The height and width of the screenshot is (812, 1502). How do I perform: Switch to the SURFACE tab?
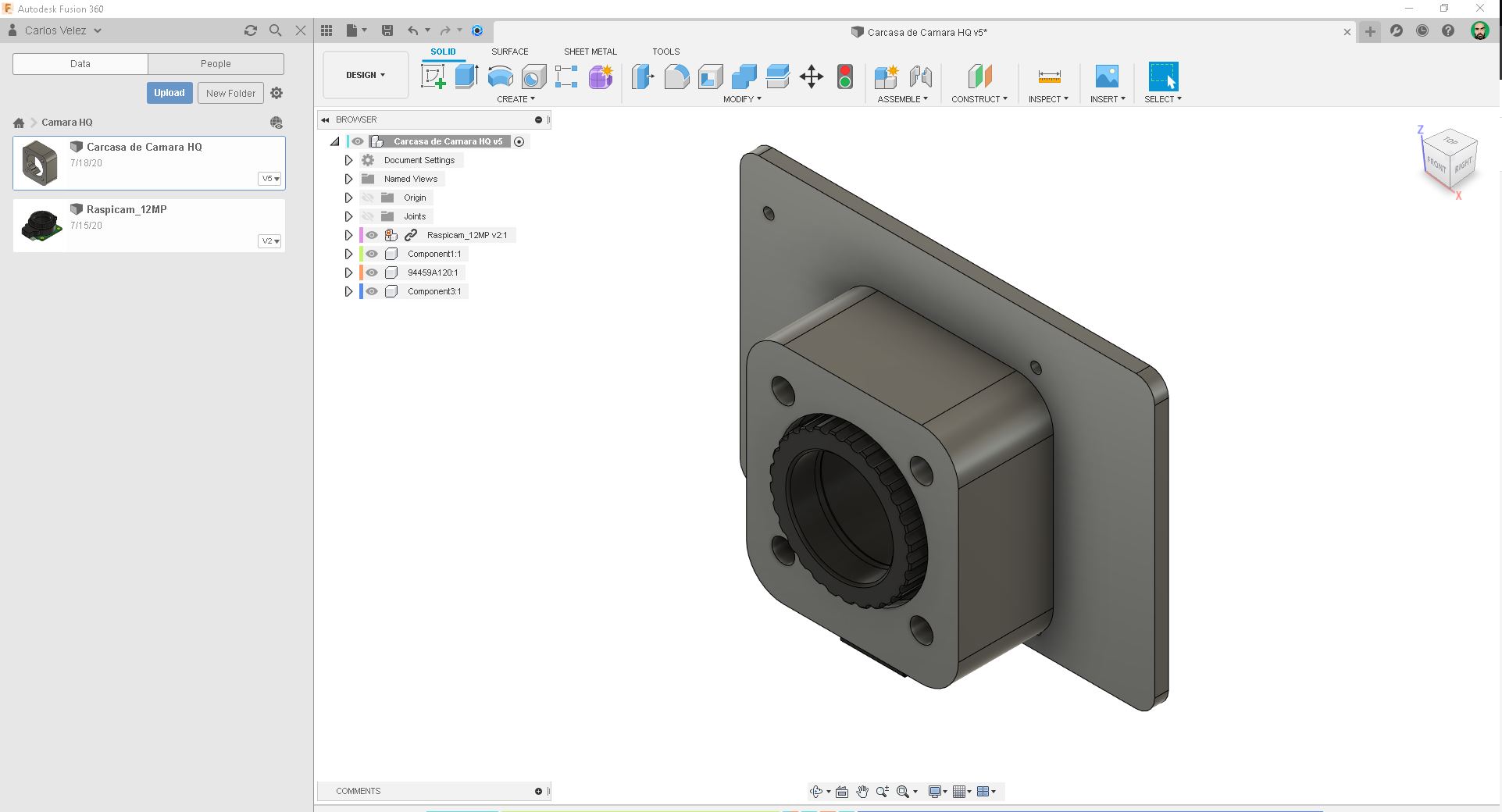coord(509,52)
